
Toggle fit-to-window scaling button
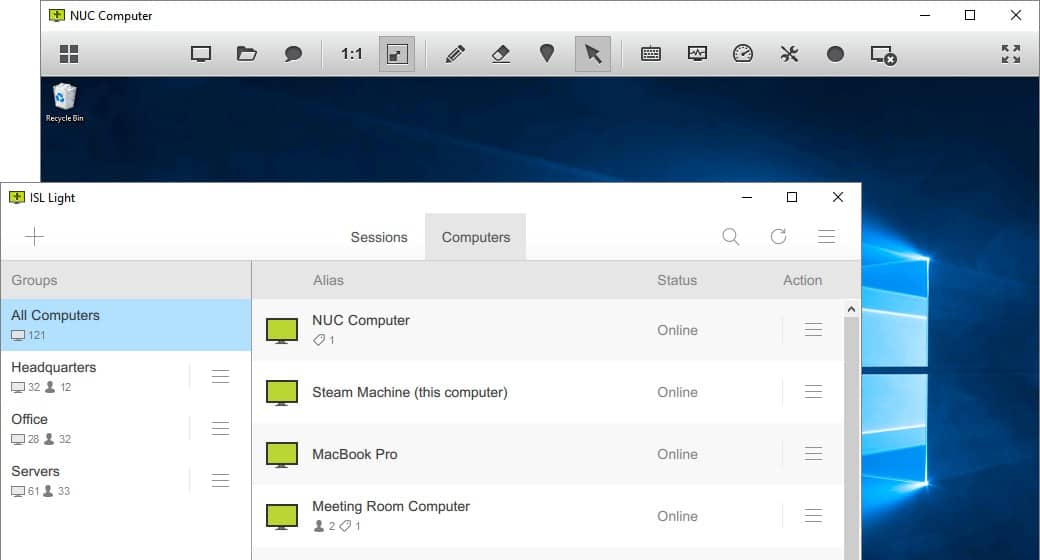(x=397, y=54)
